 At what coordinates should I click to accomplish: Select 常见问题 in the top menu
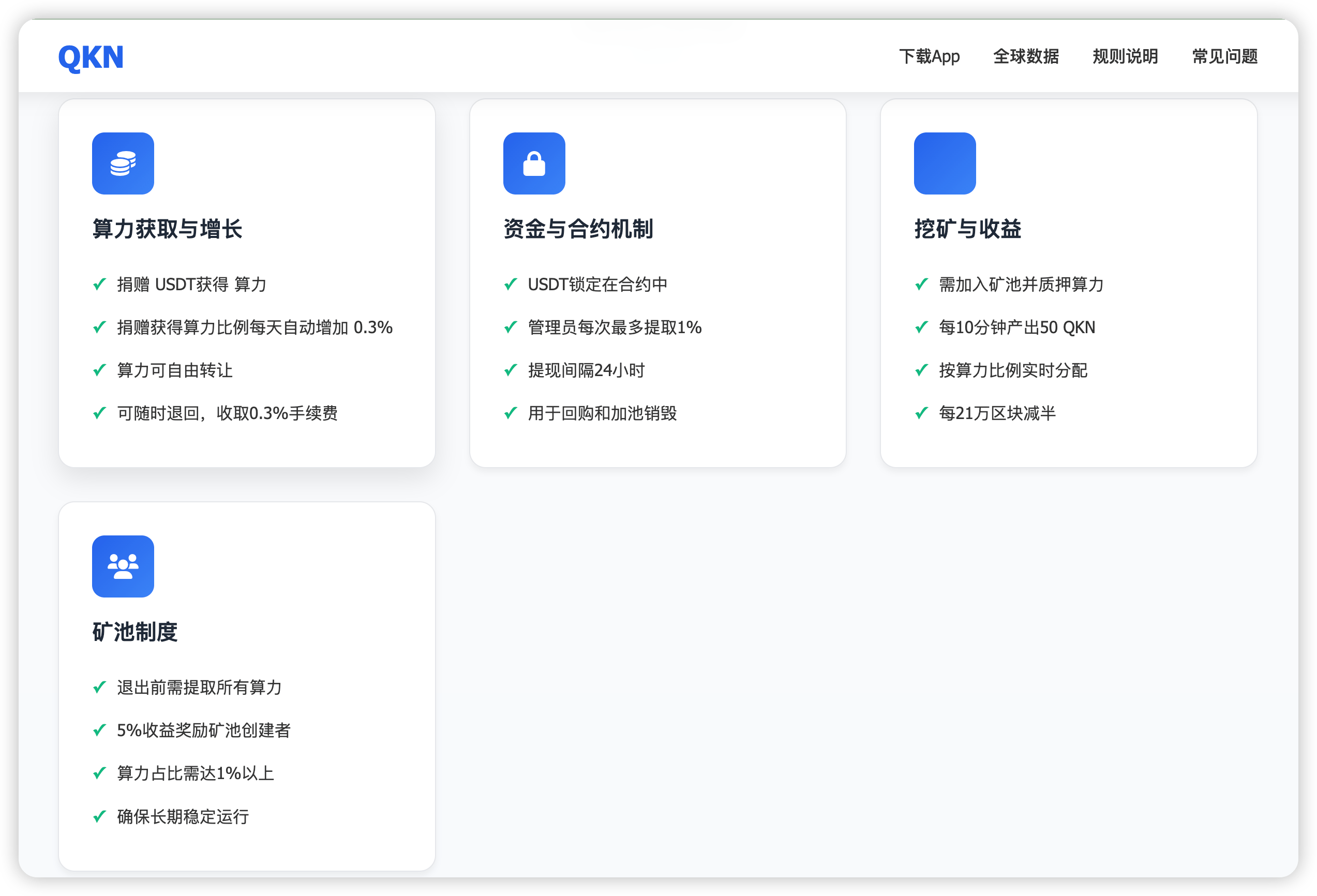point(1224,57)
